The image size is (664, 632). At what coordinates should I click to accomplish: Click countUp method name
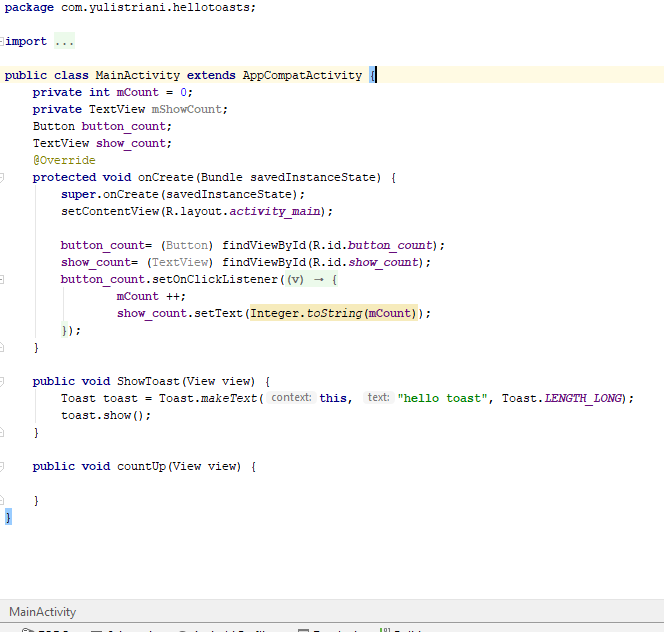click(141, 466)
